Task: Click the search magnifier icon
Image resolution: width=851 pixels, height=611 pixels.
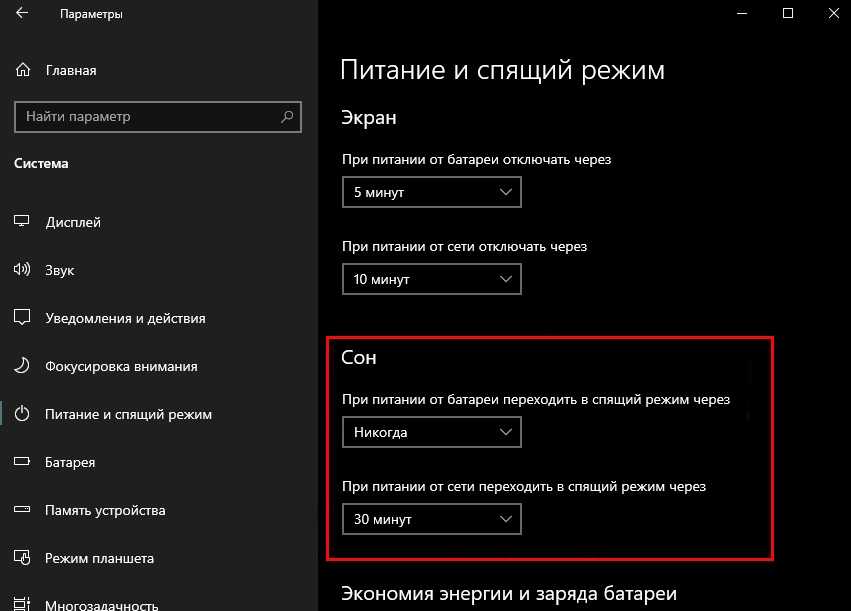Action: coord(287,117)
